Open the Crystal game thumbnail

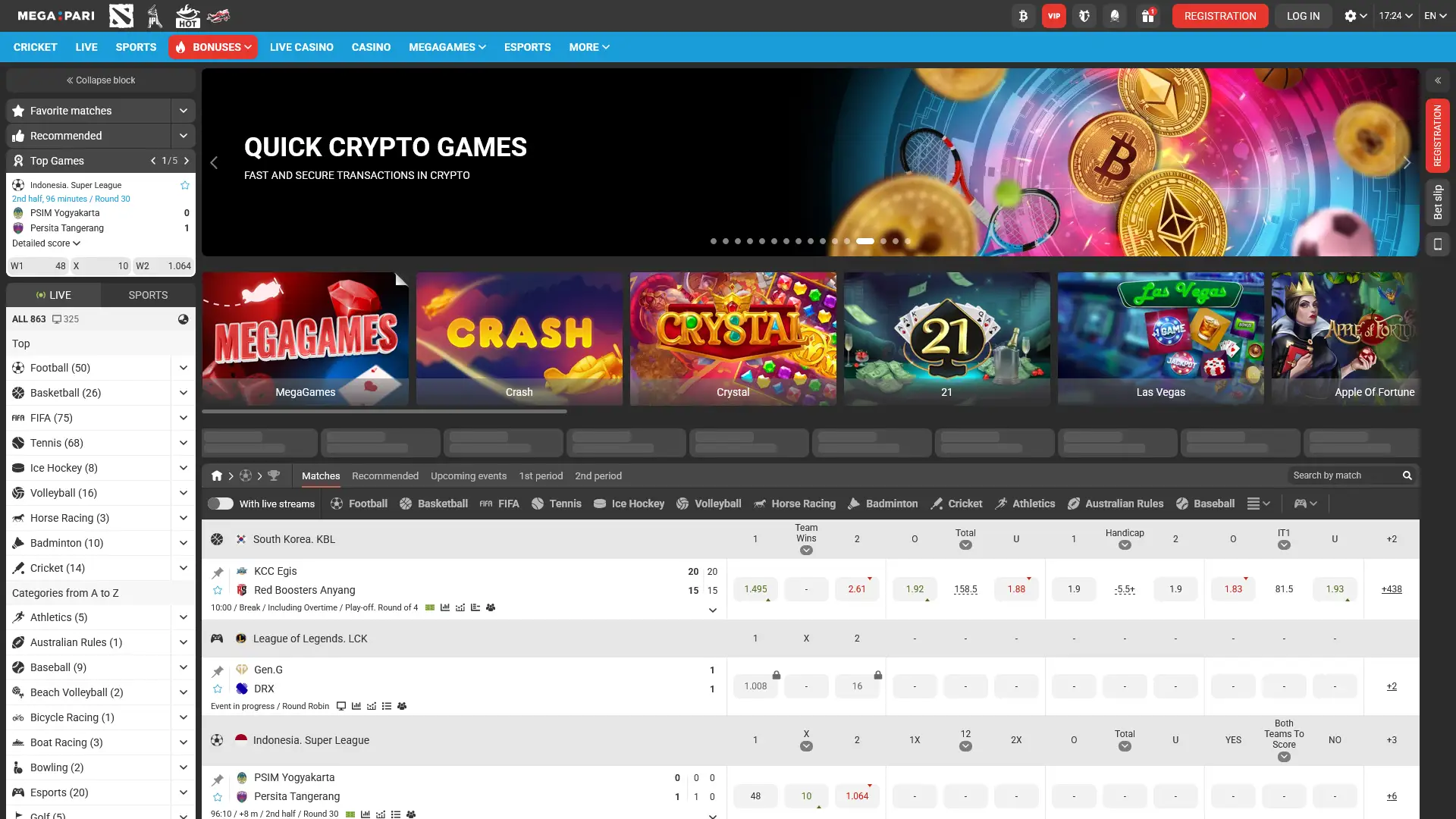(733, 338)
